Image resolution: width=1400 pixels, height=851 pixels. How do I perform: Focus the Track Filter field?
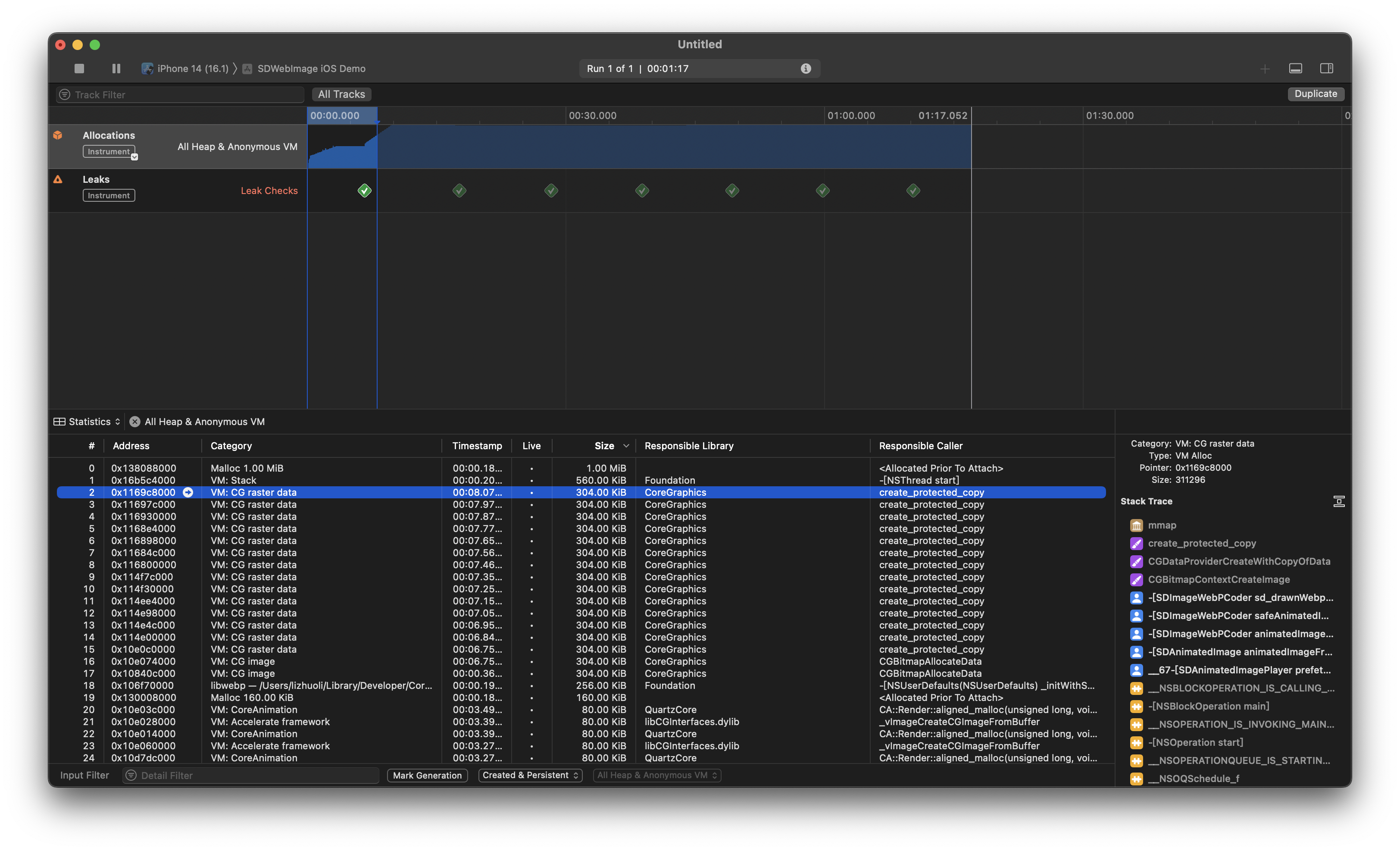[x=181, y=94]
